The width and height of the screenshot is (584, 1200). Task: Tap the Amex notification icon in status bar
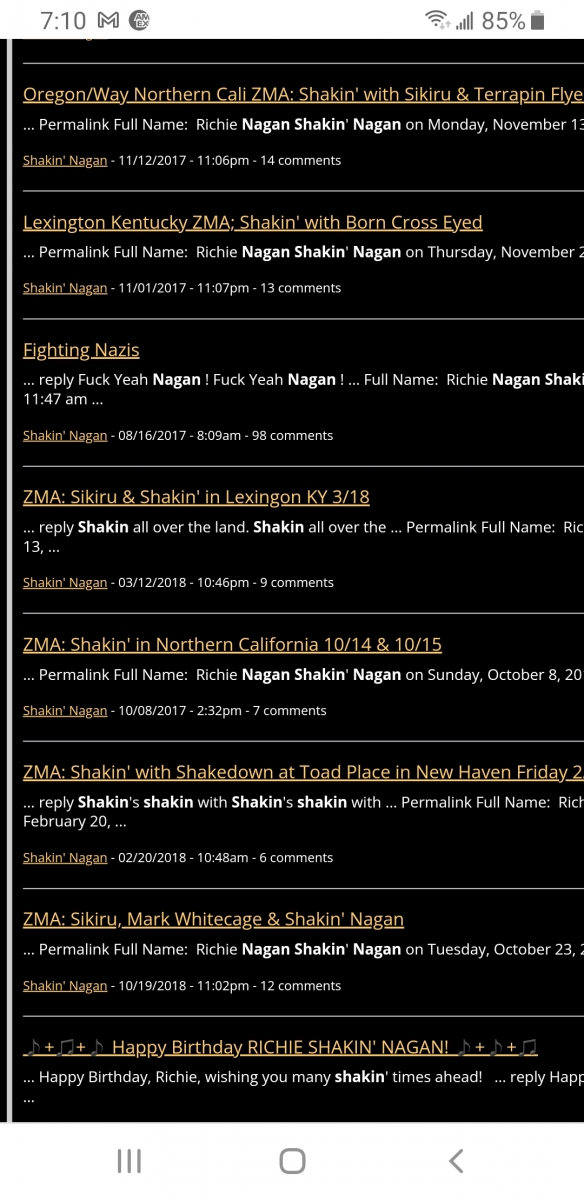[x=140, y=20]
